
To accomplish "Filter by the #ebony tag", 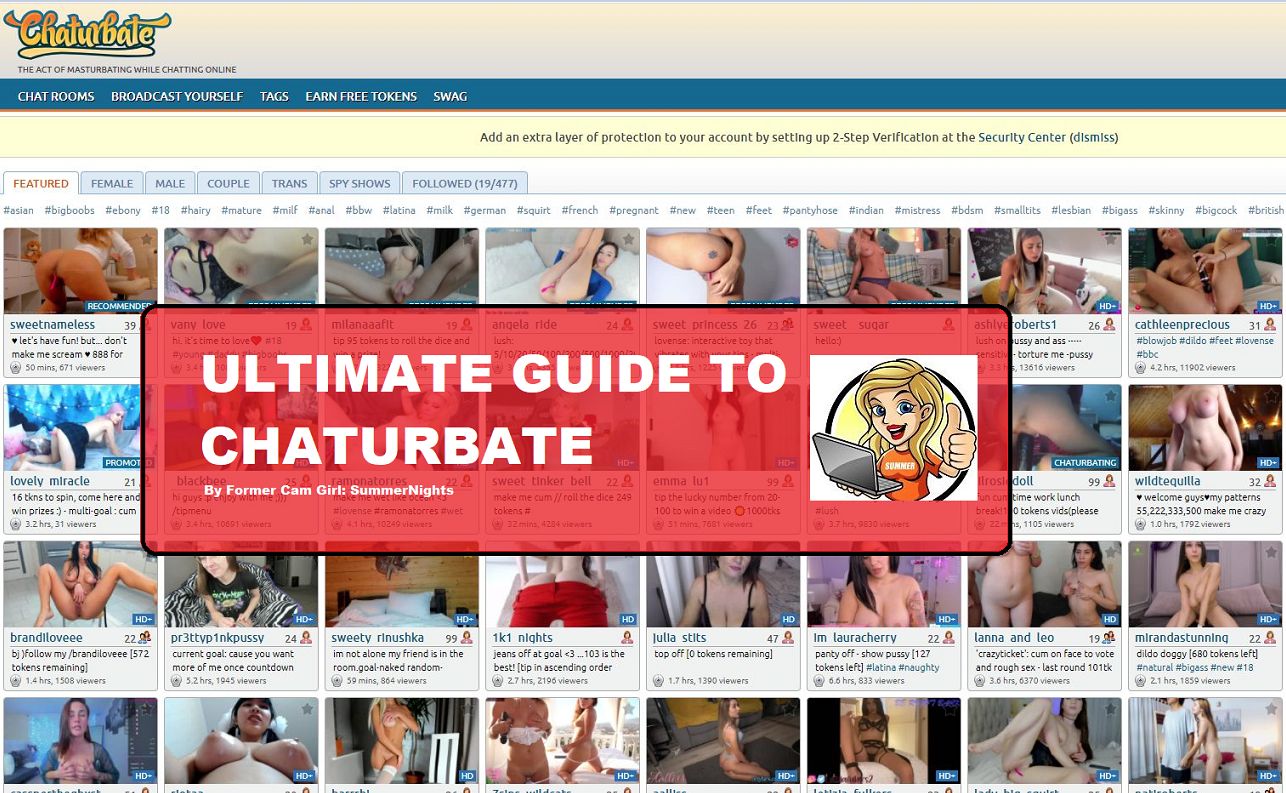I will coord(124,211).
